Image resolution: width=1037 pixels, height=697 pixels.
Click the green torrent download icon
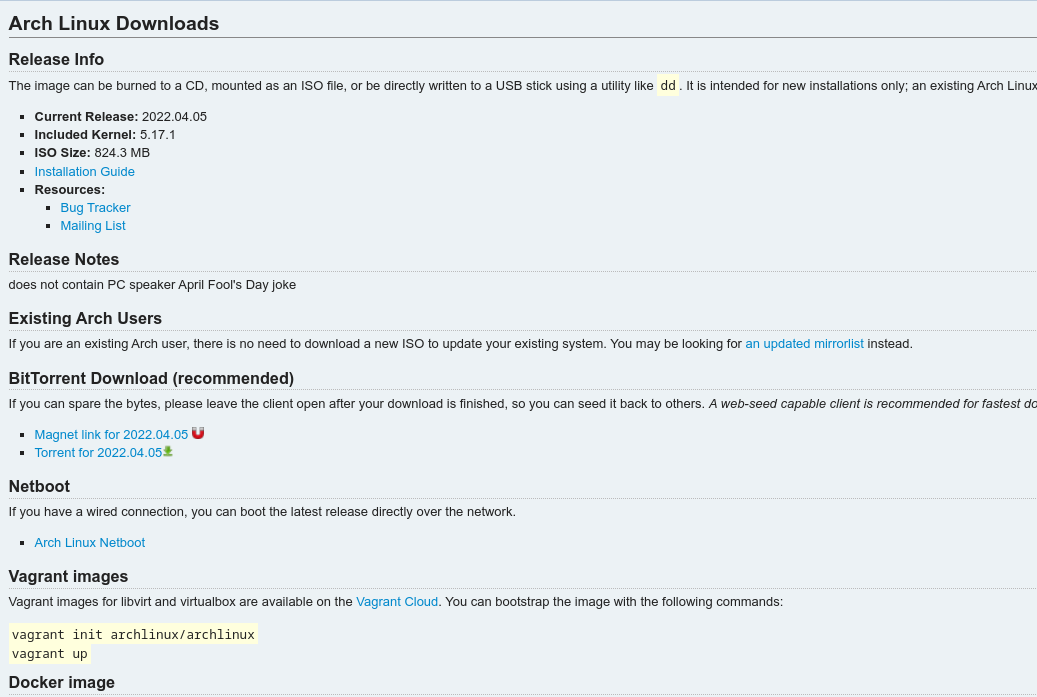(168, 451)
